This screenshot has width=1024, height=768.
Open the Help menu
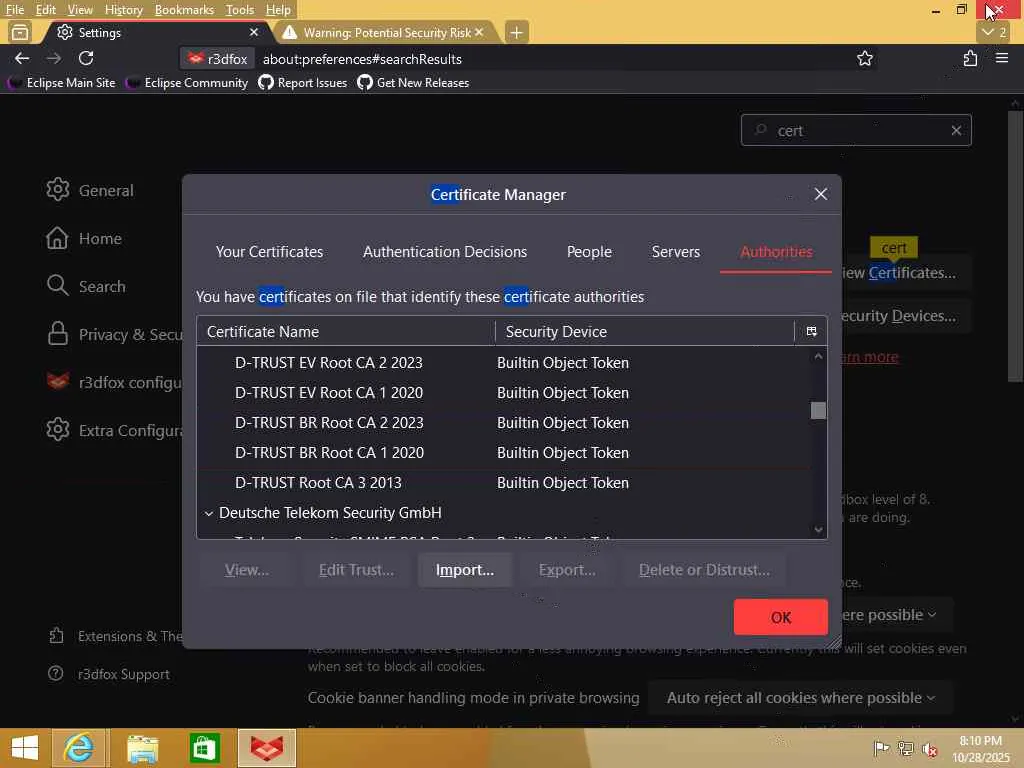(278, 10)
